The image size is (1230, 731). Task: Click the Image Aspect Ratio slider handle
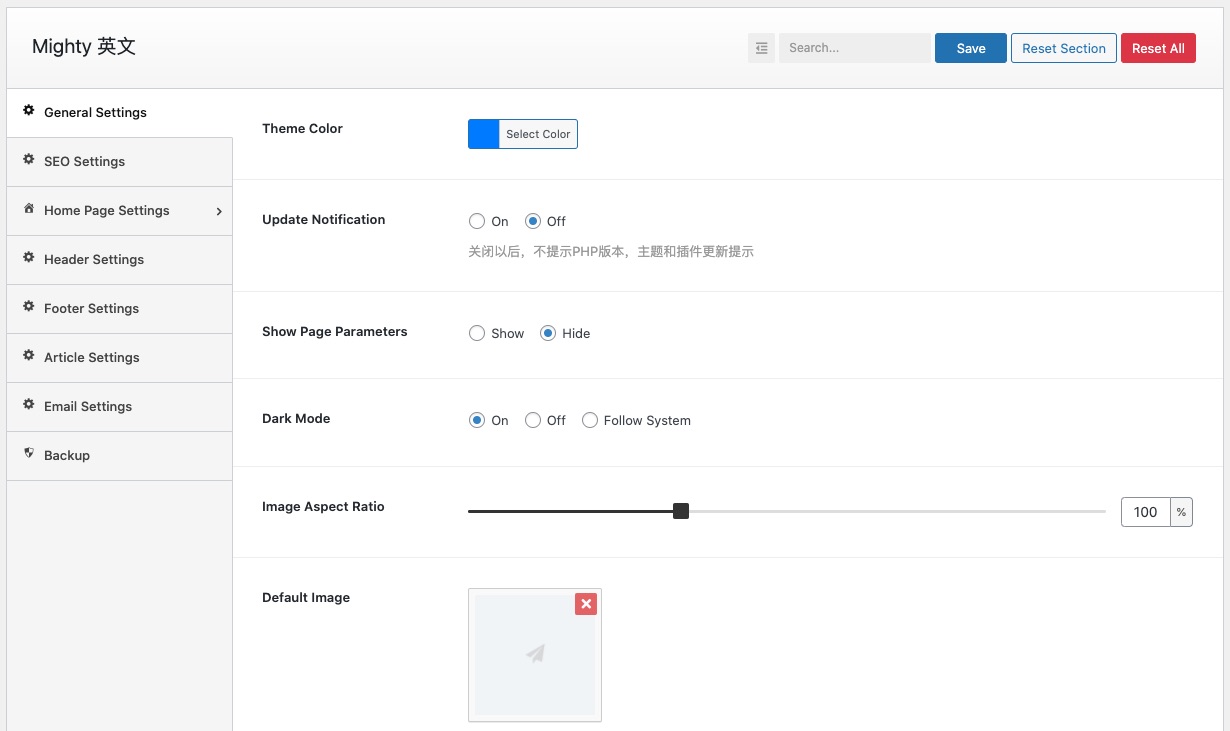pyautogui.click(x=681, y=511)
